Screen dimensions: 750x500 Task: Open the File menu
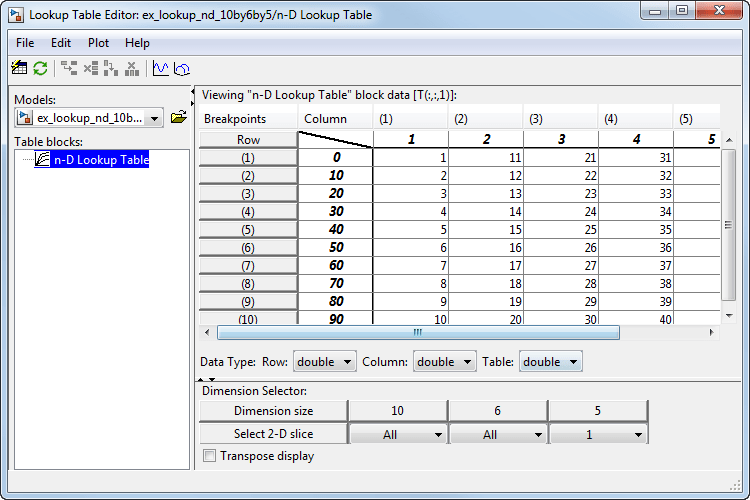pos(25,43)
